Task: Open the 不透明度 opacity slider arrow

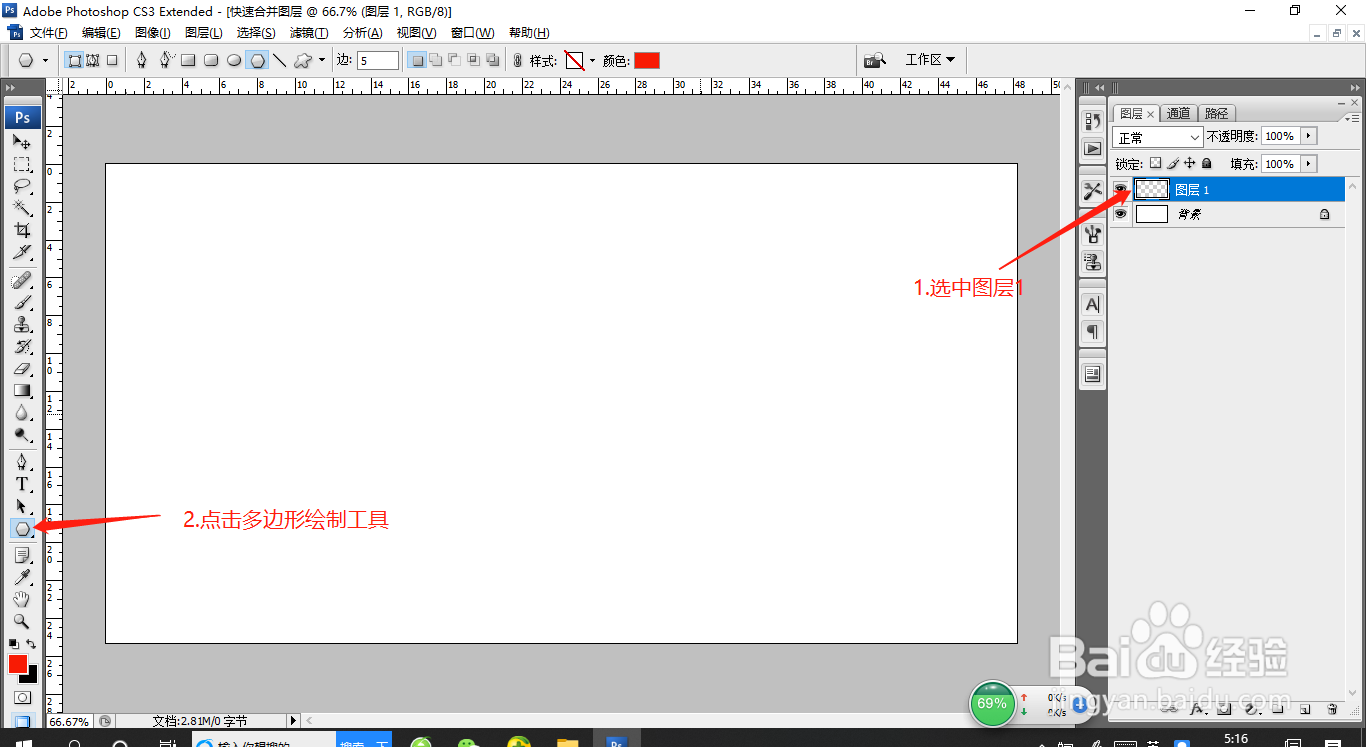Action: click(x=1309, y=136)
